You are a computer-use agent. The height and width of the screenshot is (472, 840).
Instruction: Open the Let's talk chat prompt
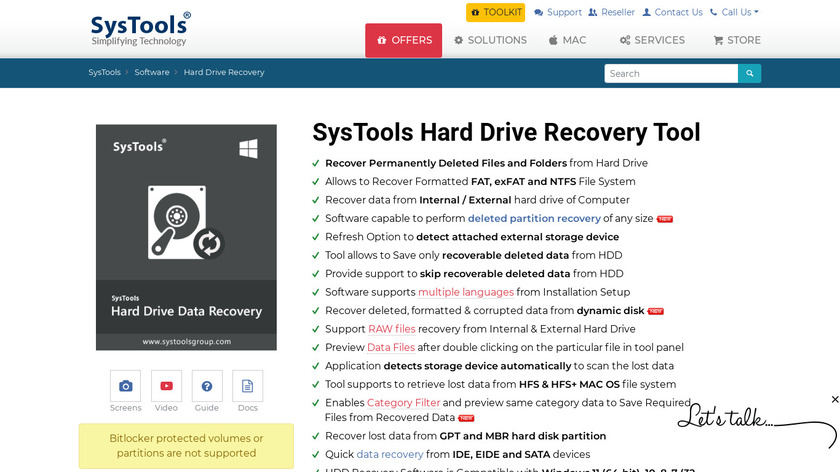[755, 423]
